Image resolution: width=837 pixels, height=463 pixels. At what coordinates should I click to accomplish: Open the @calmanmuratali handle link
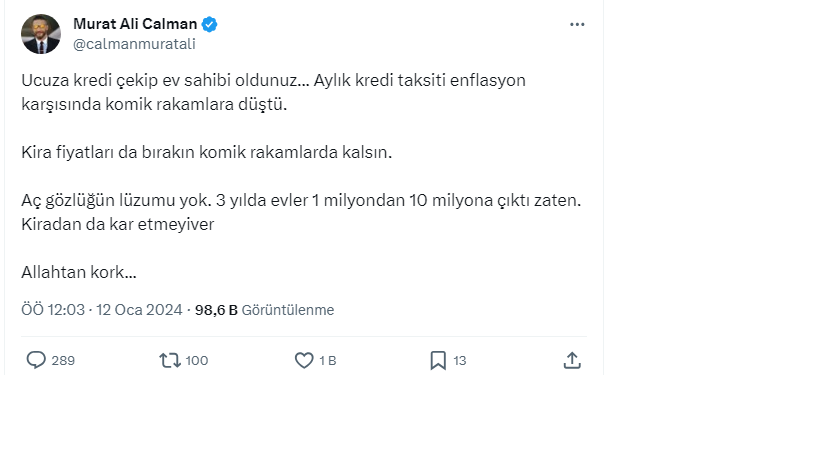[x=133, y=43]
